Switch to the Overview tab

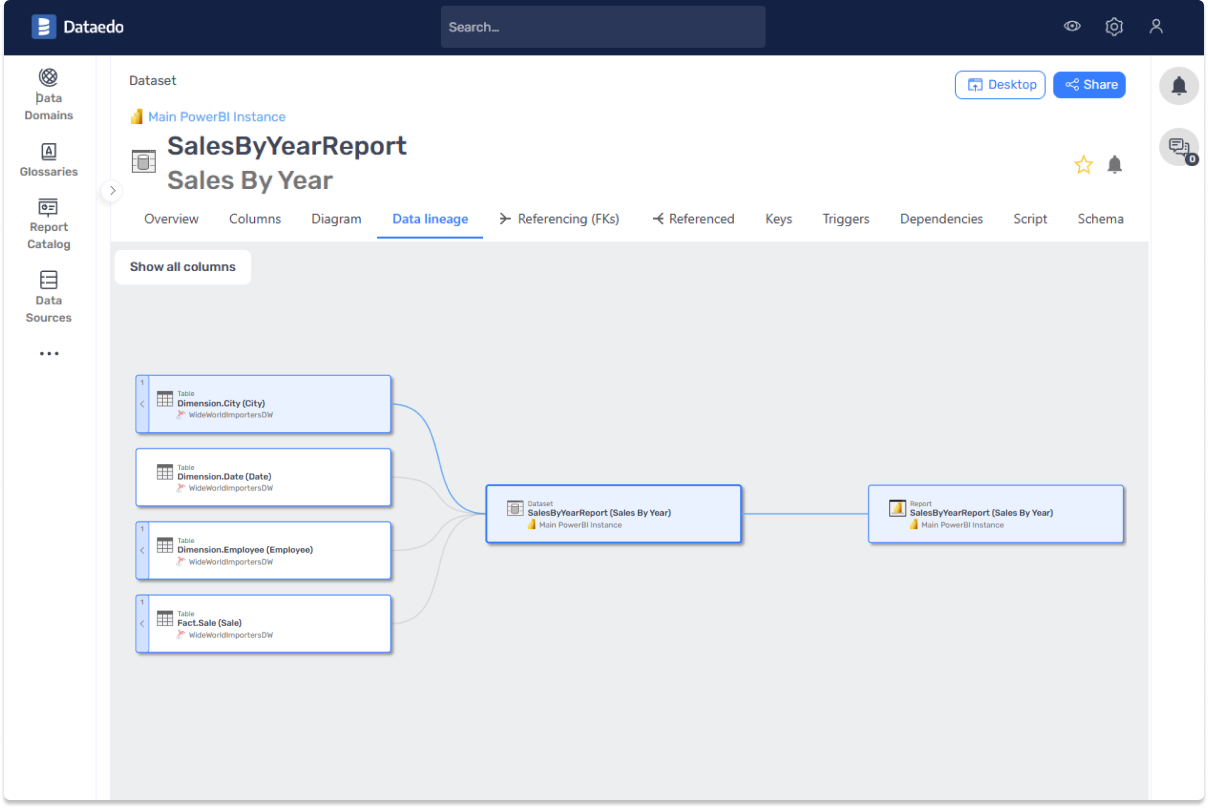(171, 219)
